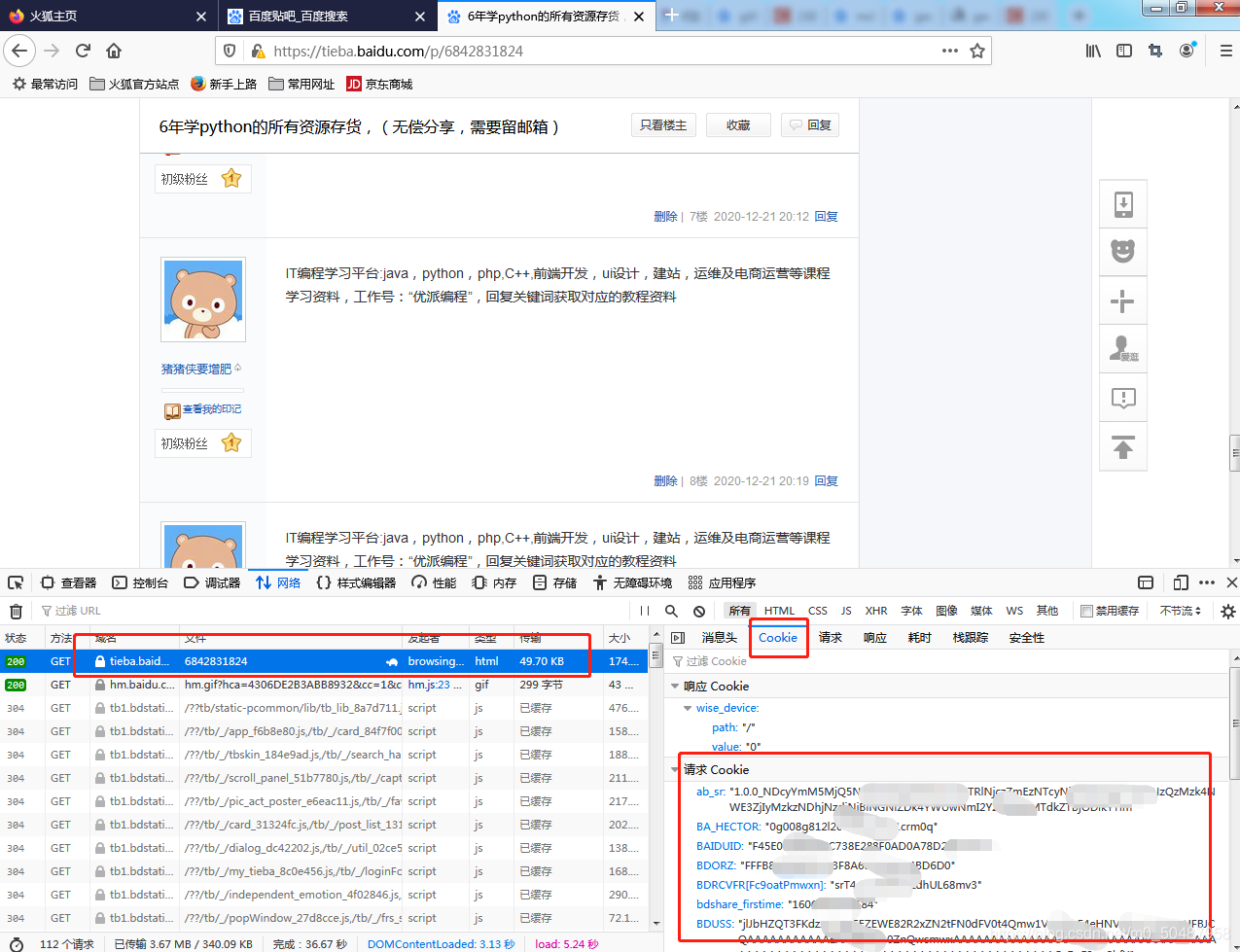Open the Firefox hamburger application menu
The height and width of the screenshot is (952, 1240).
click(x=1224, y=51)
